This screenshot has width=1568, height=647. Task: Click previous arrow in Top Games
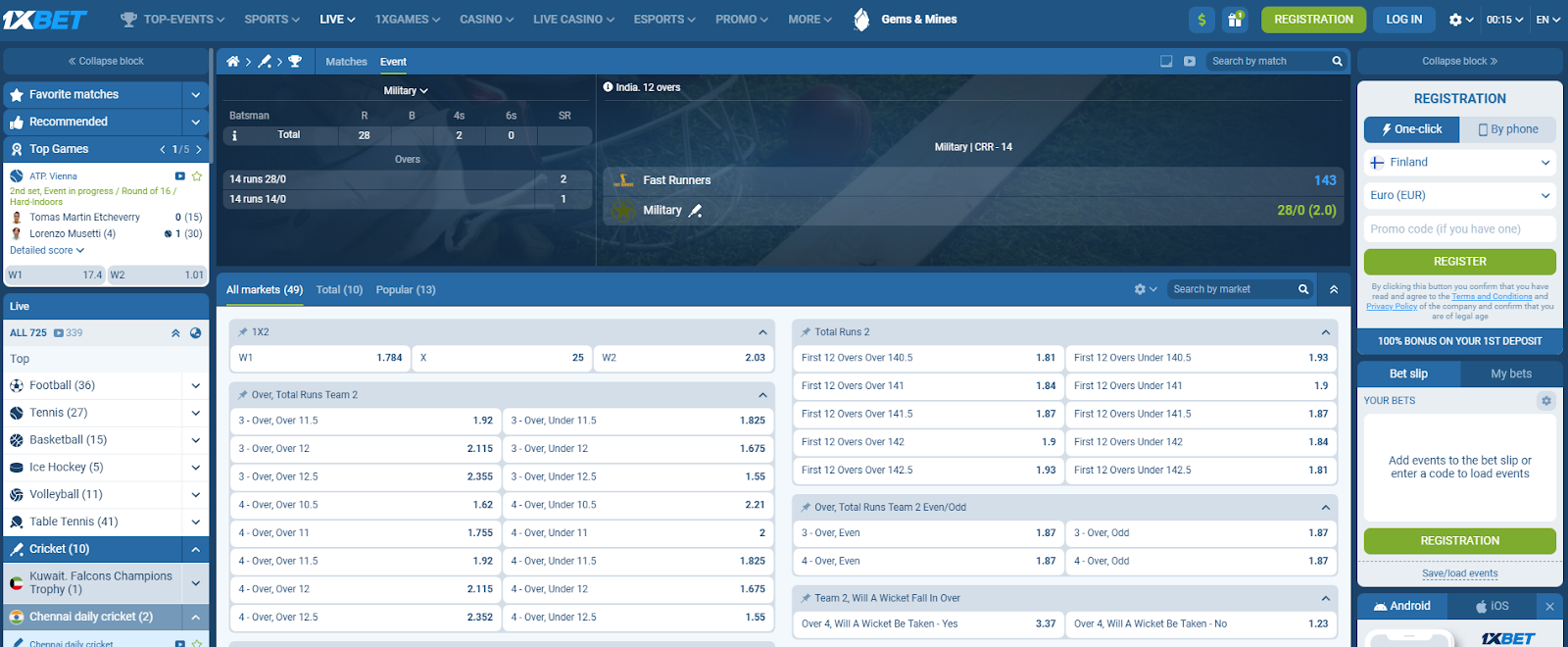(163, 149)
